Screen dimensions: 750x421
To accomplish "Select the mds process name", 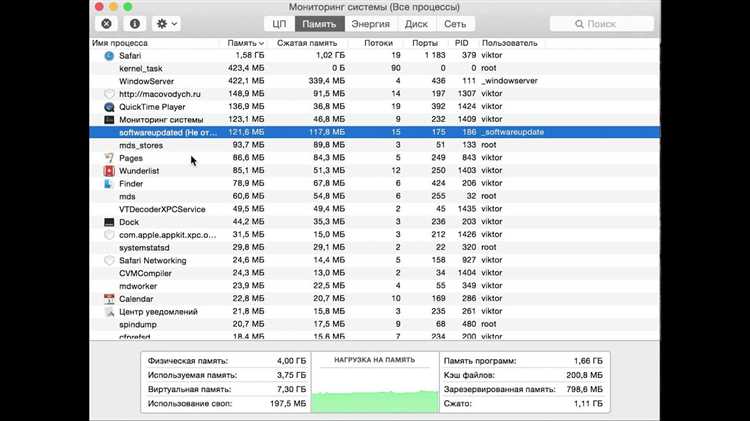I will pos(127,197).
